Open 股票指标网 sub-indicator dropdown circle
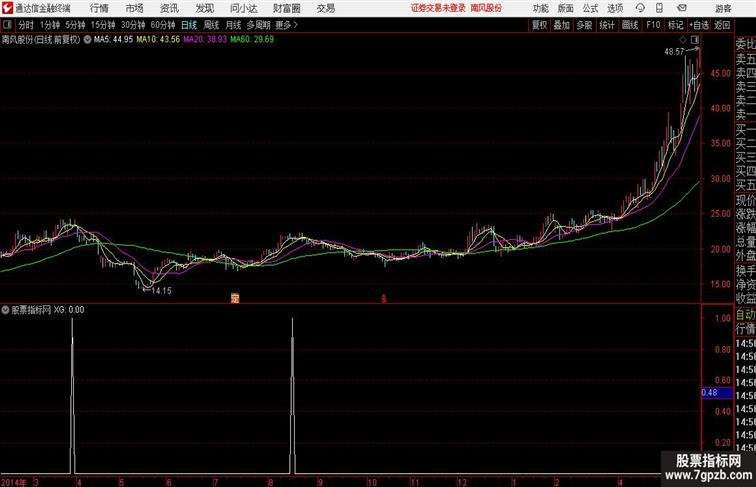This screenshot has height=487, width=756. point(5,310)
